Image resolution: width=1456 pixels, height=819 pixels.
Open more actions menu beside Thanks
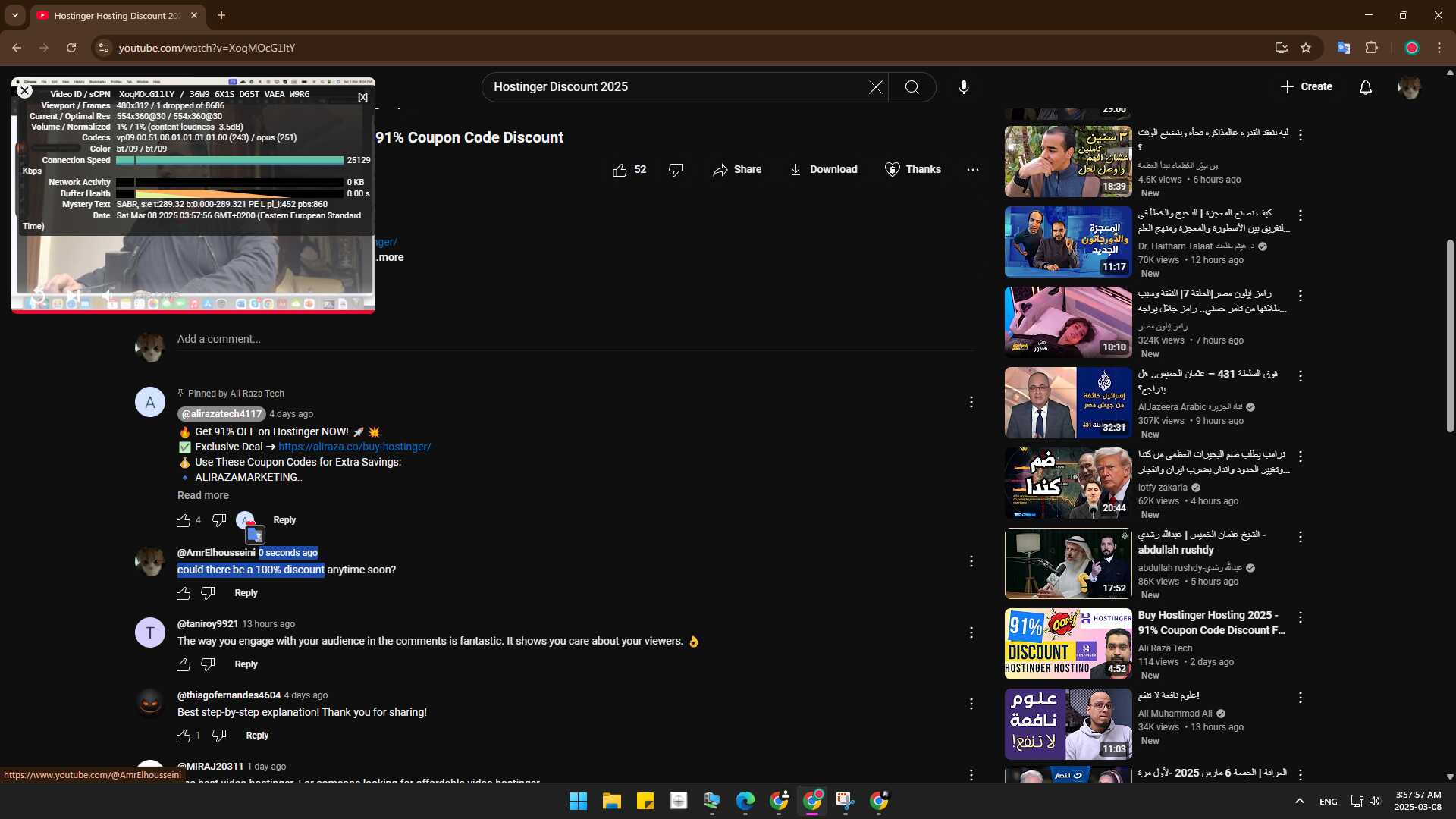coord(973,170)
